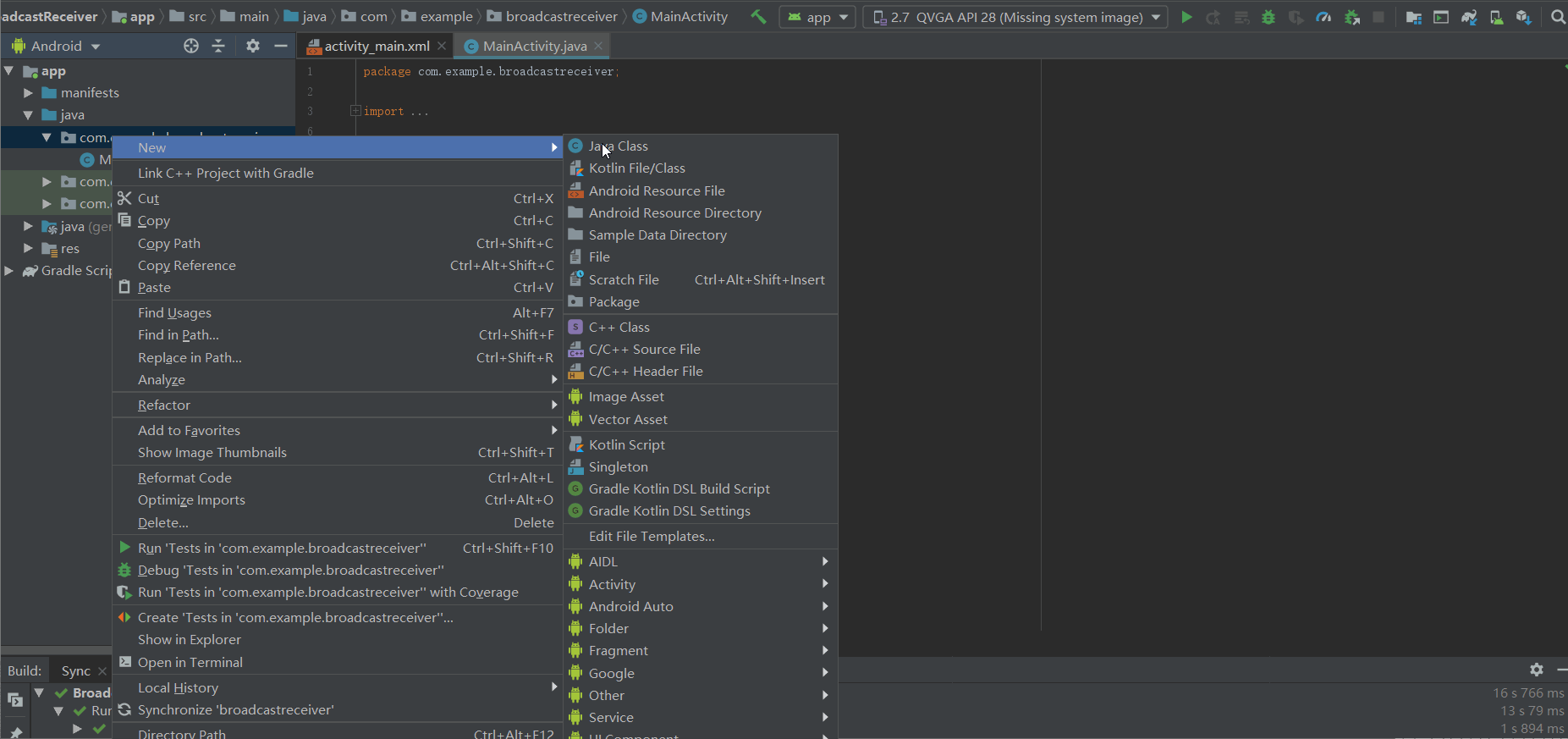The width and height of the screenshot is (1568, 739).
Task: Click the MainActivity breadcrumb
Action: point(681,16)
